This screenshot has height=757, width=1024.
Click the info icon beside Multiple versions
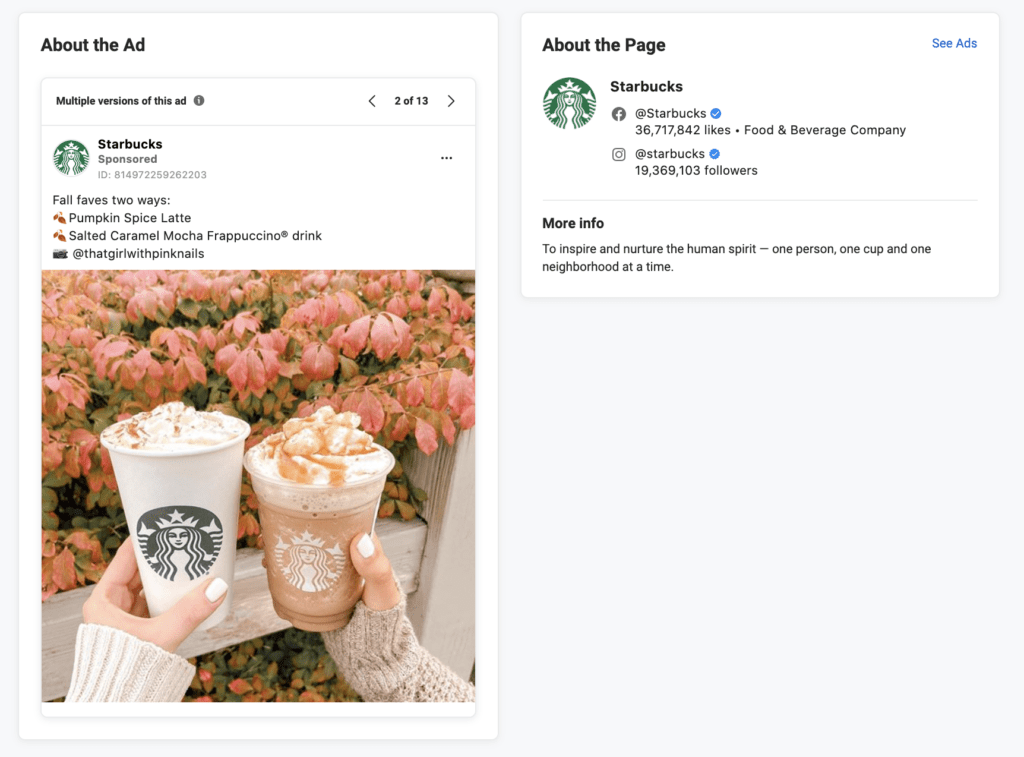[199, 101]
